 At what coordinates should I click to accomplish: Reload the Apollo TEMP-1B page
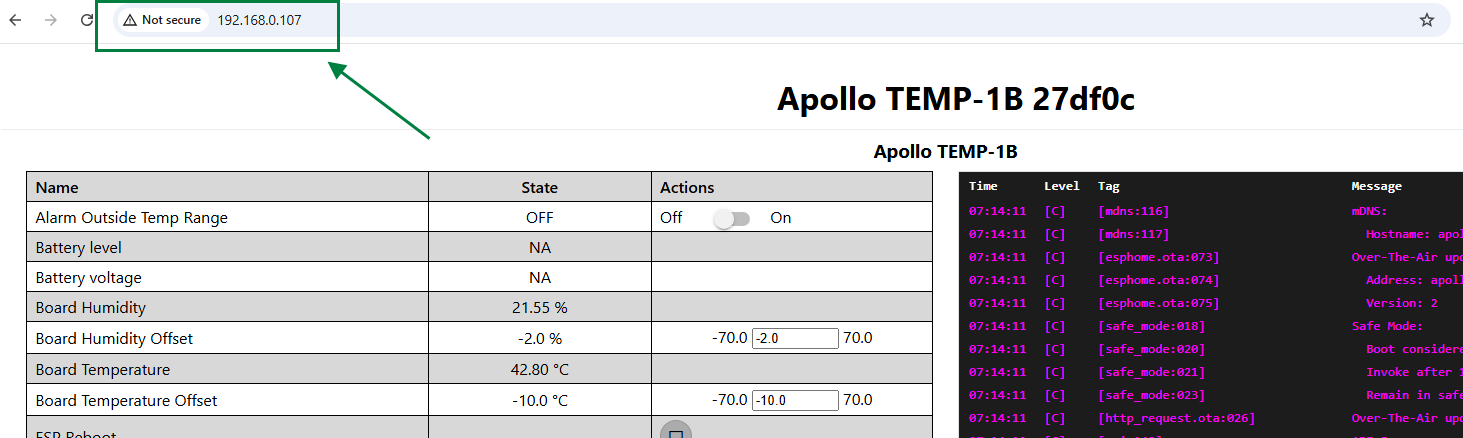tap(87, 20)
